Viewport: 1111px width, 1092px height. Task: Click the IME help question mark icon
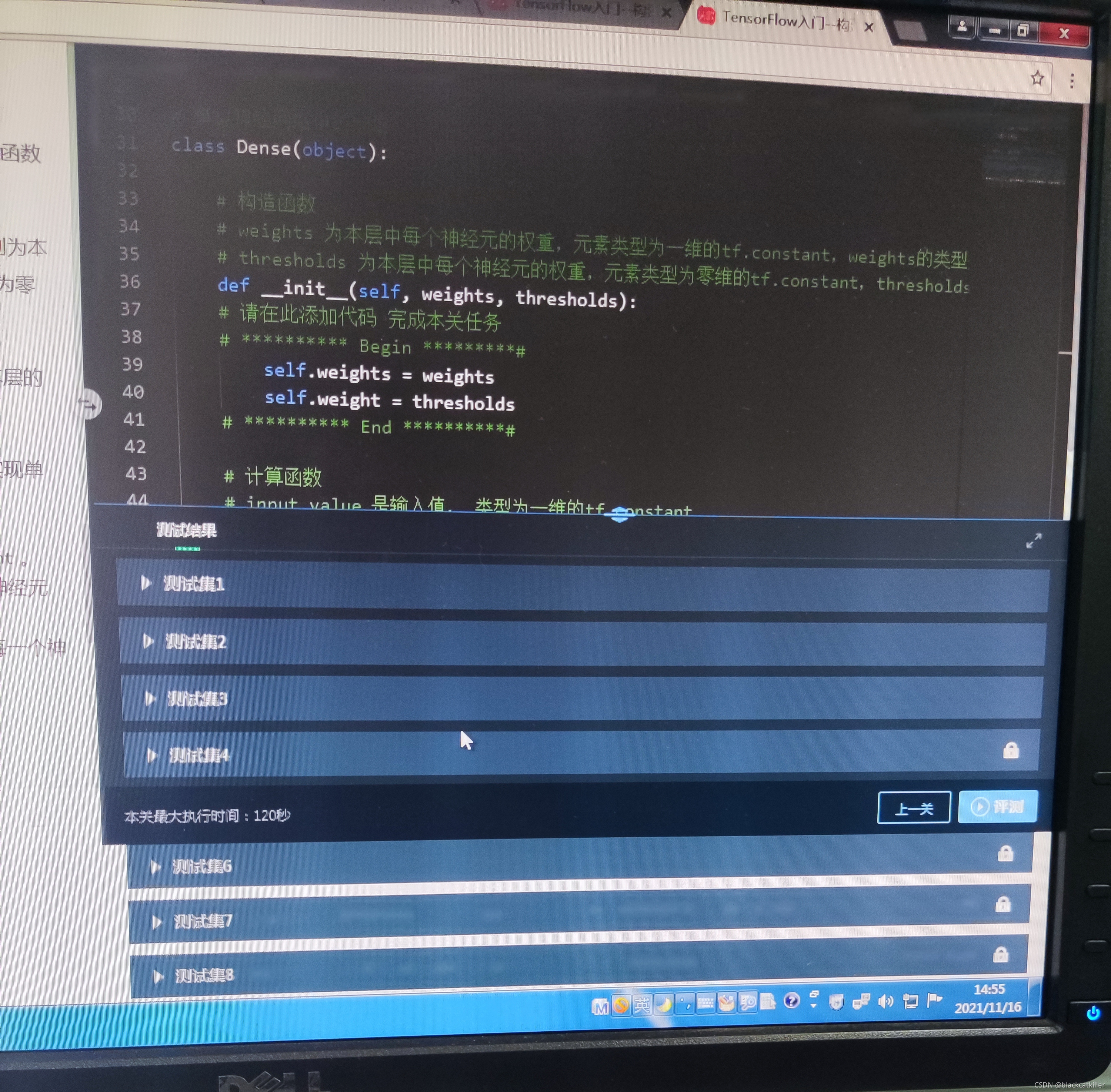791,1001
